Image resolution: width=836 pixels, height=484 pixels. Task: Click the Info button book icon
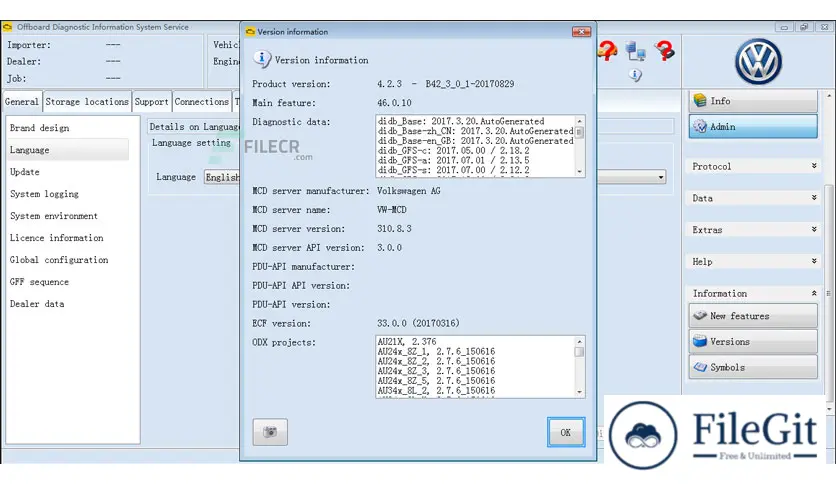coord(700,100)
